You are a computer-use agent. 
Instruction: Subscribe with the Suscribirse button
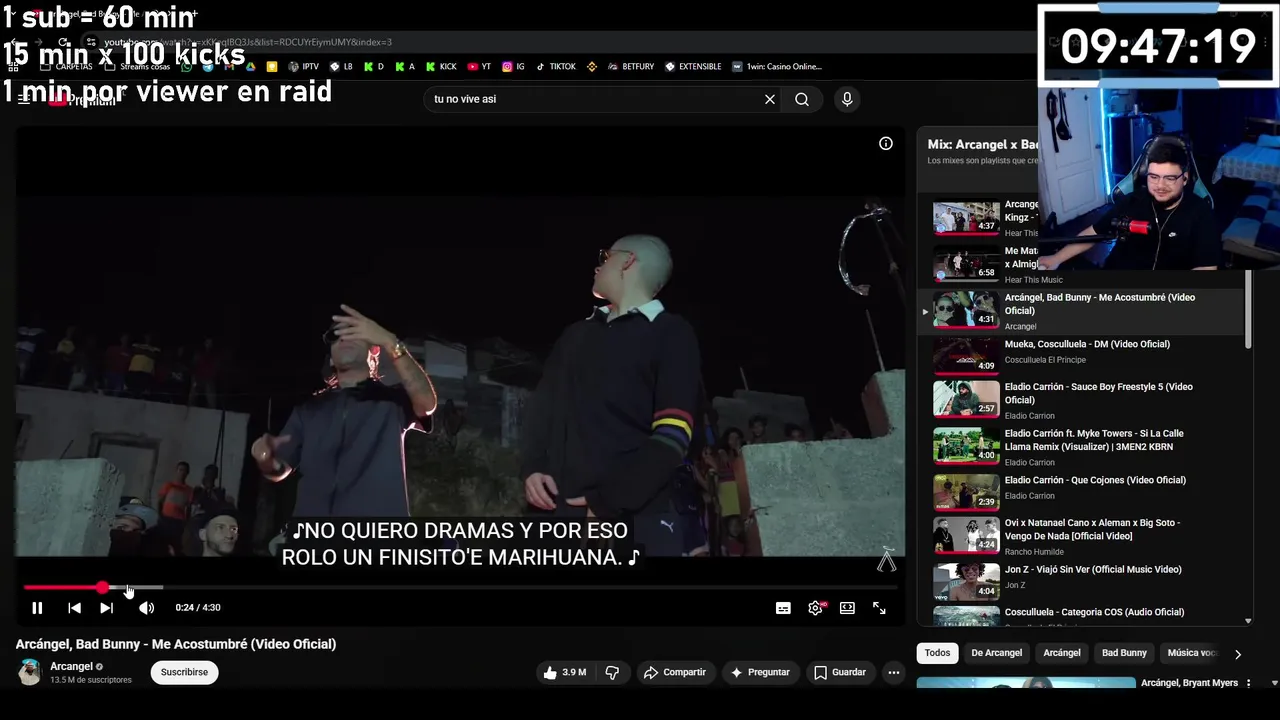tap(184, 672)
